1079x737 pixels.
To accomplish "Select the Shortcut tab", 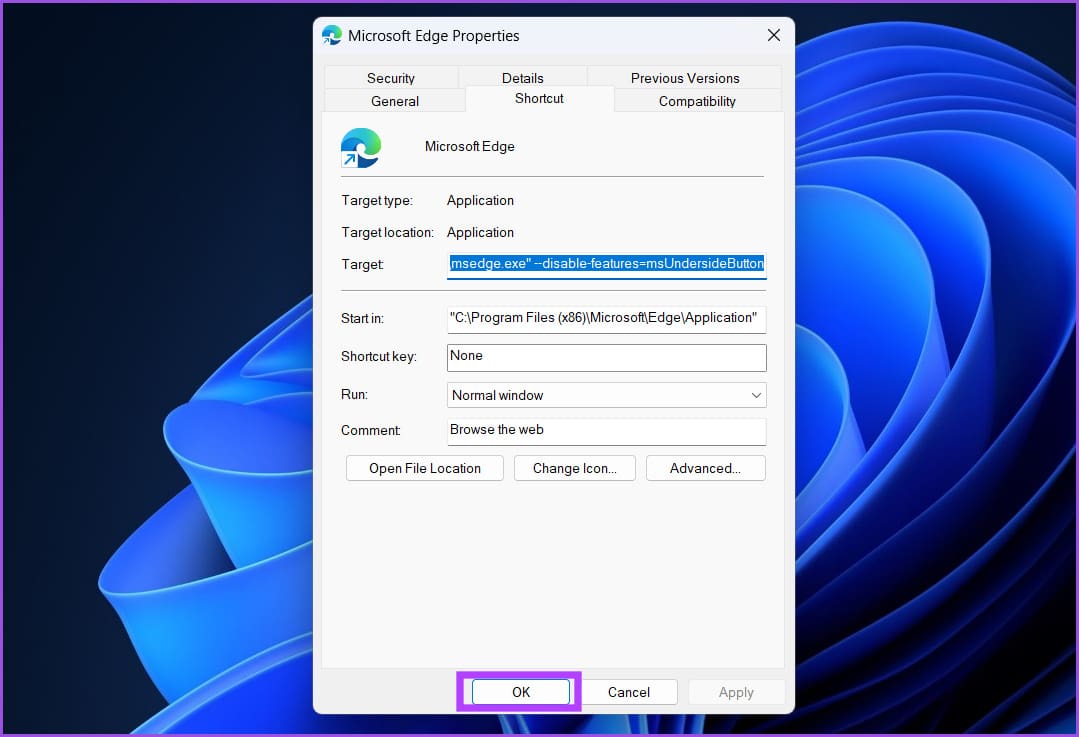I will tap(539, 98).
